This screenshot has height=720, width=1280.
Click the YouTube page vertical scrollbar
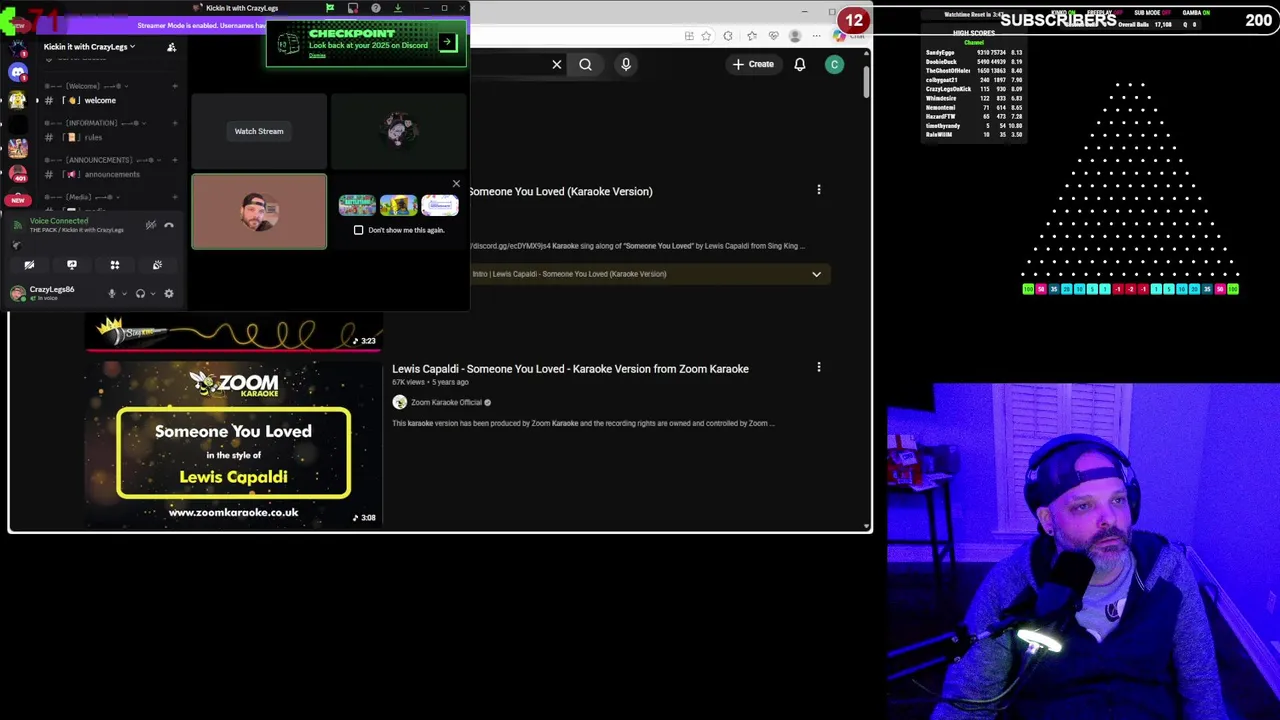(x=866, y=80)
